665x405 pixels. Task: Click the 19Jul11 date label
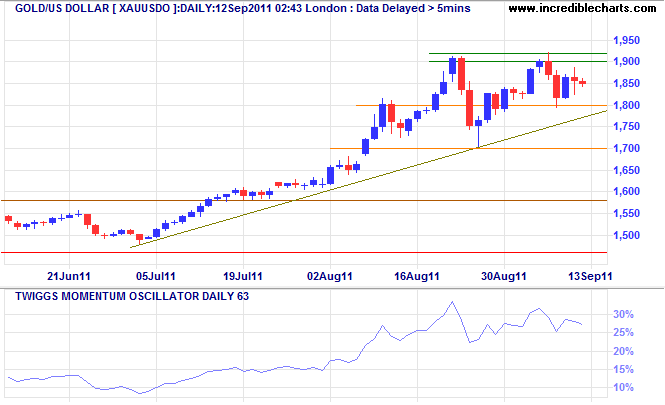pyautogui.click(x=243, y=277)
